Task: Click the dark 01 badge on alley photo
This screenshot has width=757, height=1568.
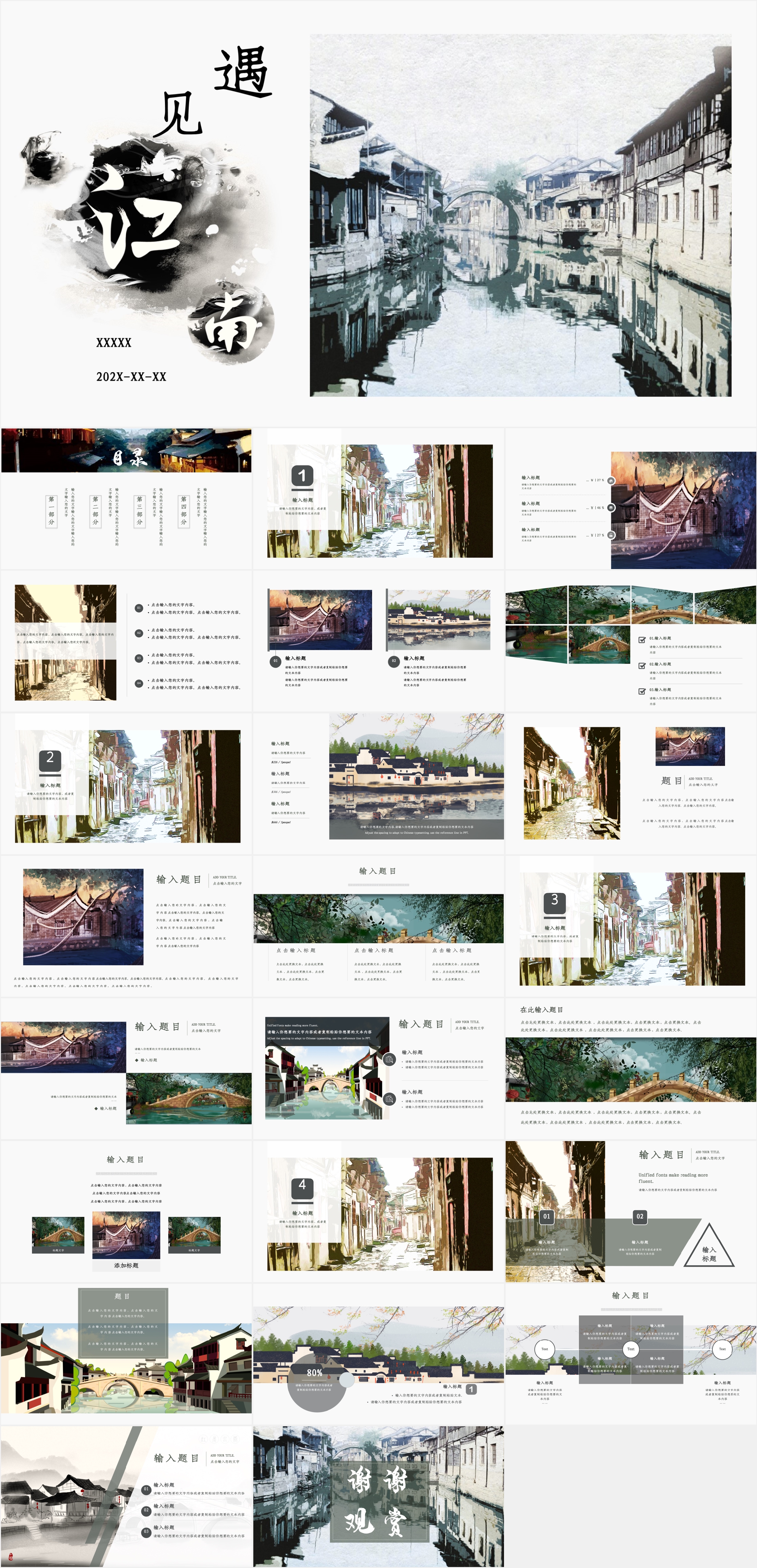Action: [x=546, y=1216]
